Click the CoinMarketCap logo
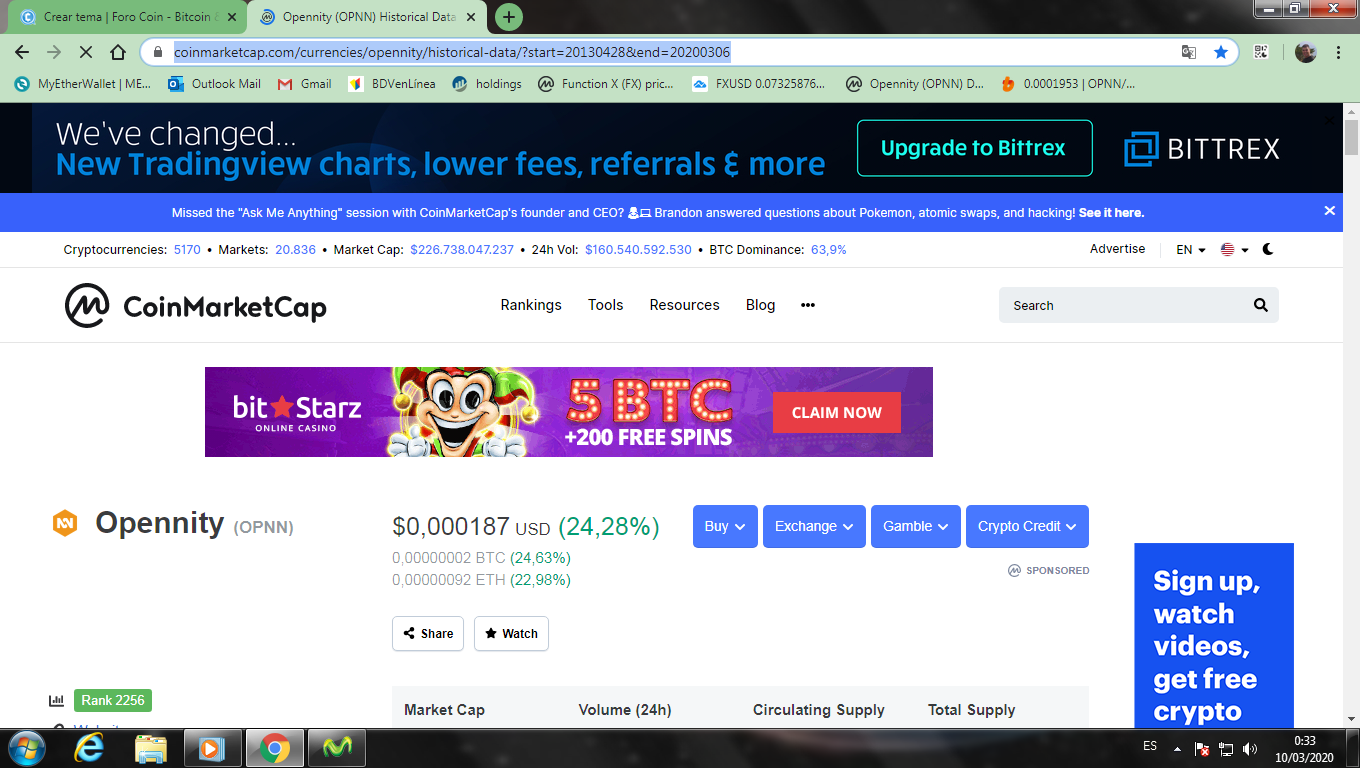The height and width of the screenshot is (768, 1360). pos(195,306)
